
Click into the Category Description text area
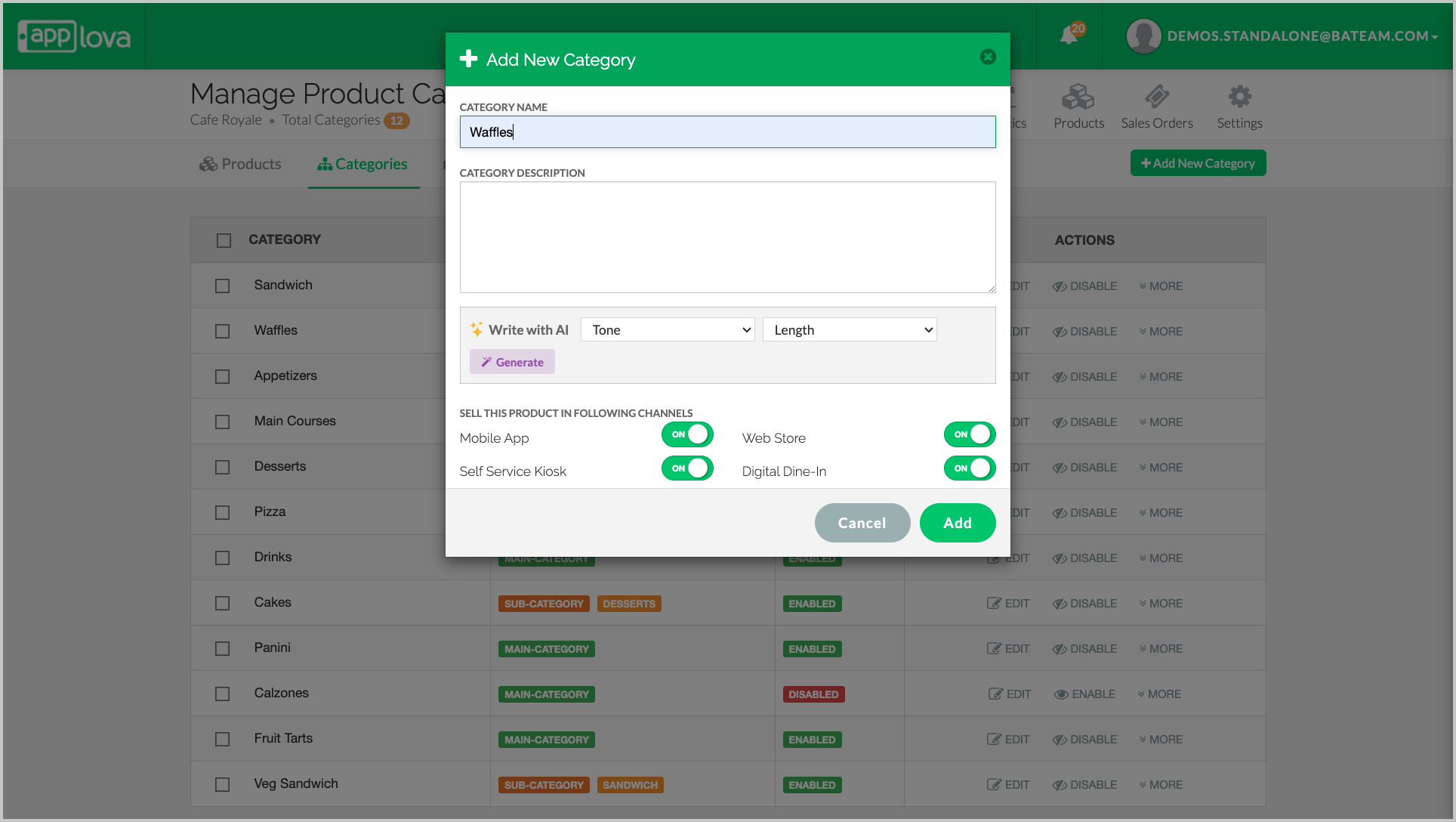coord(727,237)
